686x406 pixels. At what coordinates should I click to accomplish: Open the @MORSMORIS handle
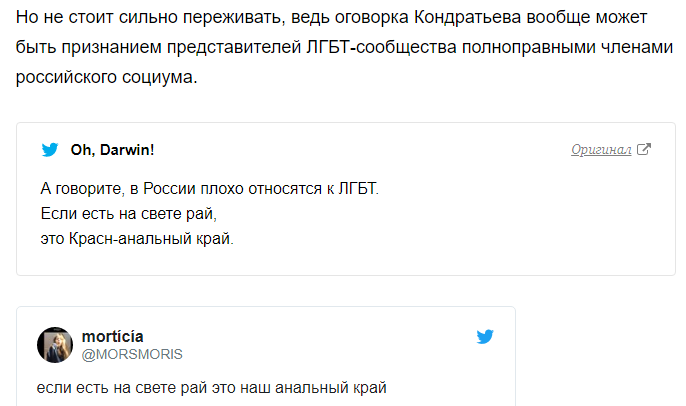click(132, 354)
